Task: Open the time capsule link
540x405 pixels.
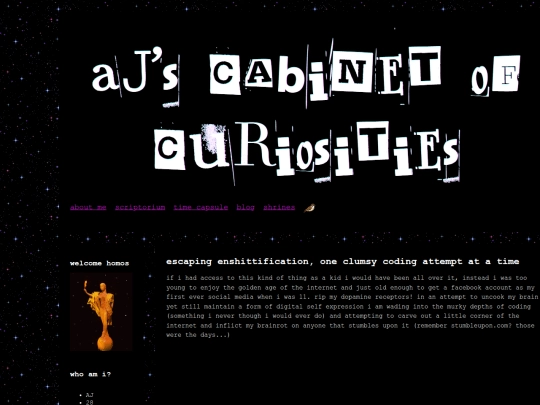Action: (201, 207)
